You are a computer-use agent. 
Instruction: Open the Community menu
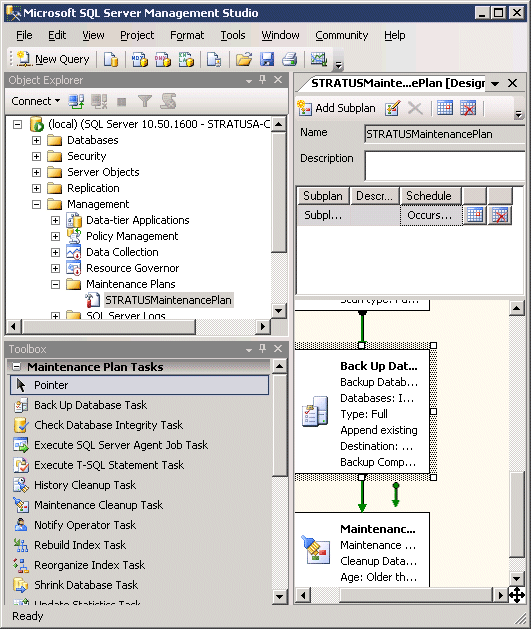341,35
